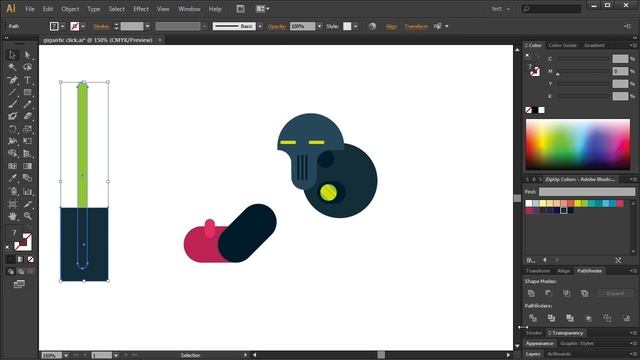Apply the Minus Back pathfinder
Screen dimensions: 640x360
[626, 318]
